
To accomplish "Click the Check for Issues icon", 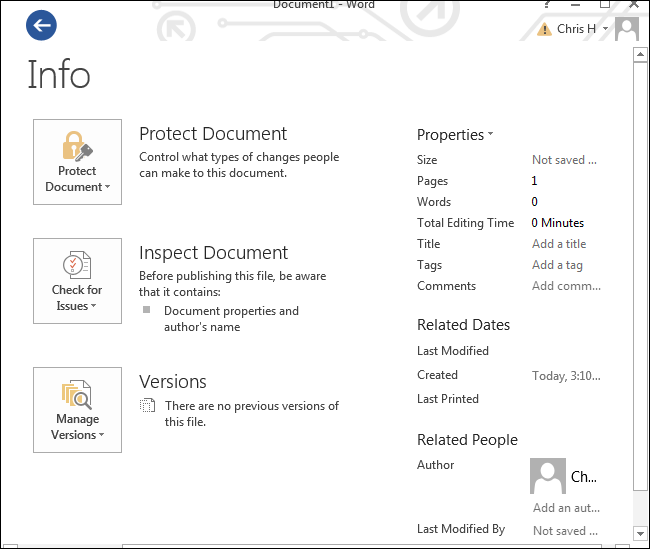I will [x=77, y=265].
